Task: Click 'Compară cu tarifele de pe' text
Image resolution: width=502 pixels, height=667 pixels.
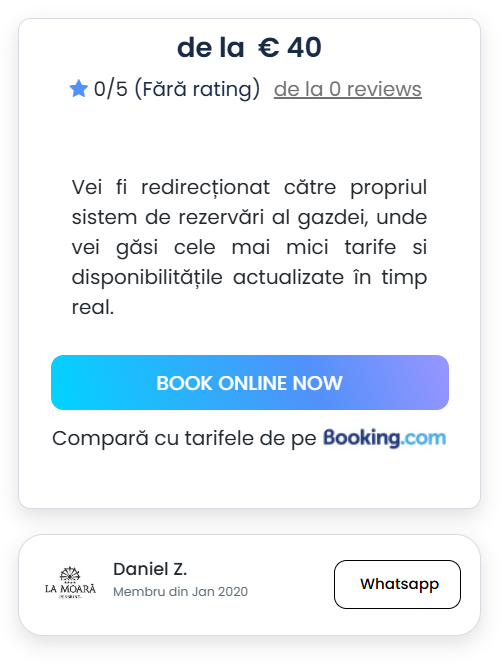Action: pos(184,439)
